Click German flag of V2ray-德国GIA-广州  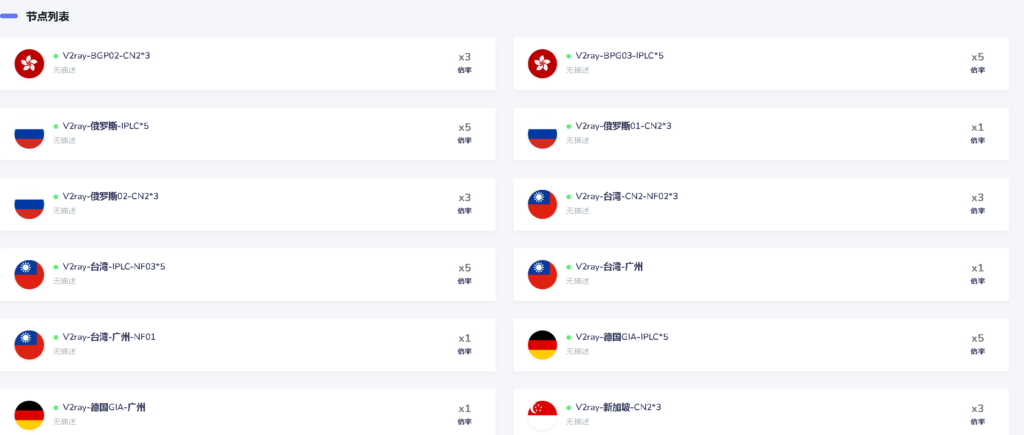click(x=29, y=415)
